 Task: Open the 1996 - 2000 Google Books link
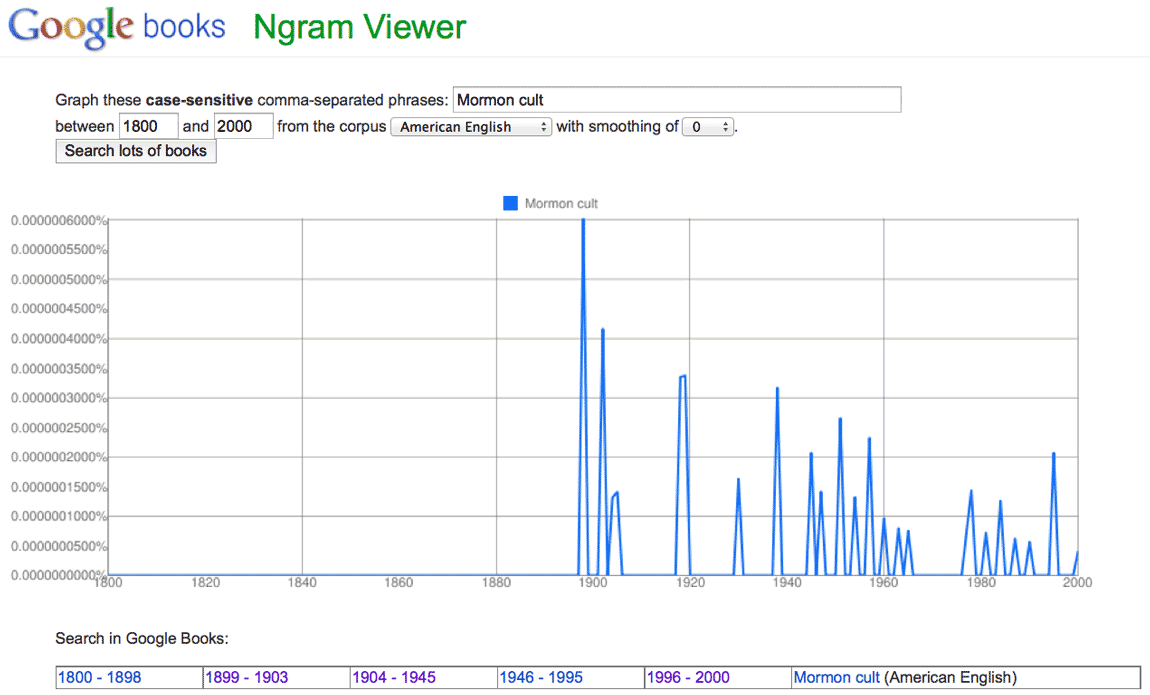pyautogui.click(x=688, y=677)
